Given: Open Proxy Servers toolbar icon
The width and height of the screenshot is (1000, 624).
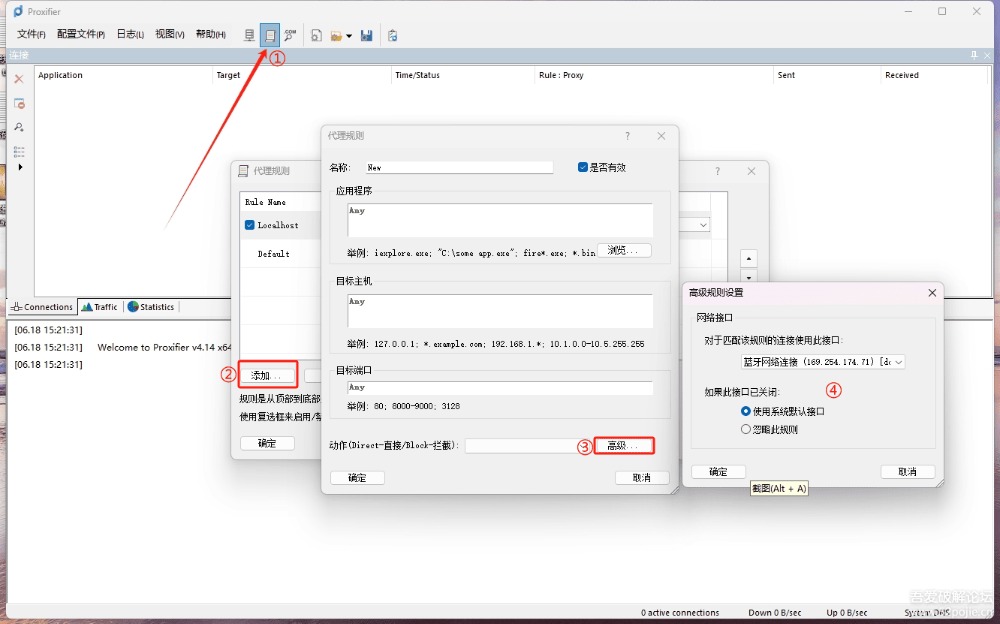Looking at the screenshot, I should pos(250,35).
